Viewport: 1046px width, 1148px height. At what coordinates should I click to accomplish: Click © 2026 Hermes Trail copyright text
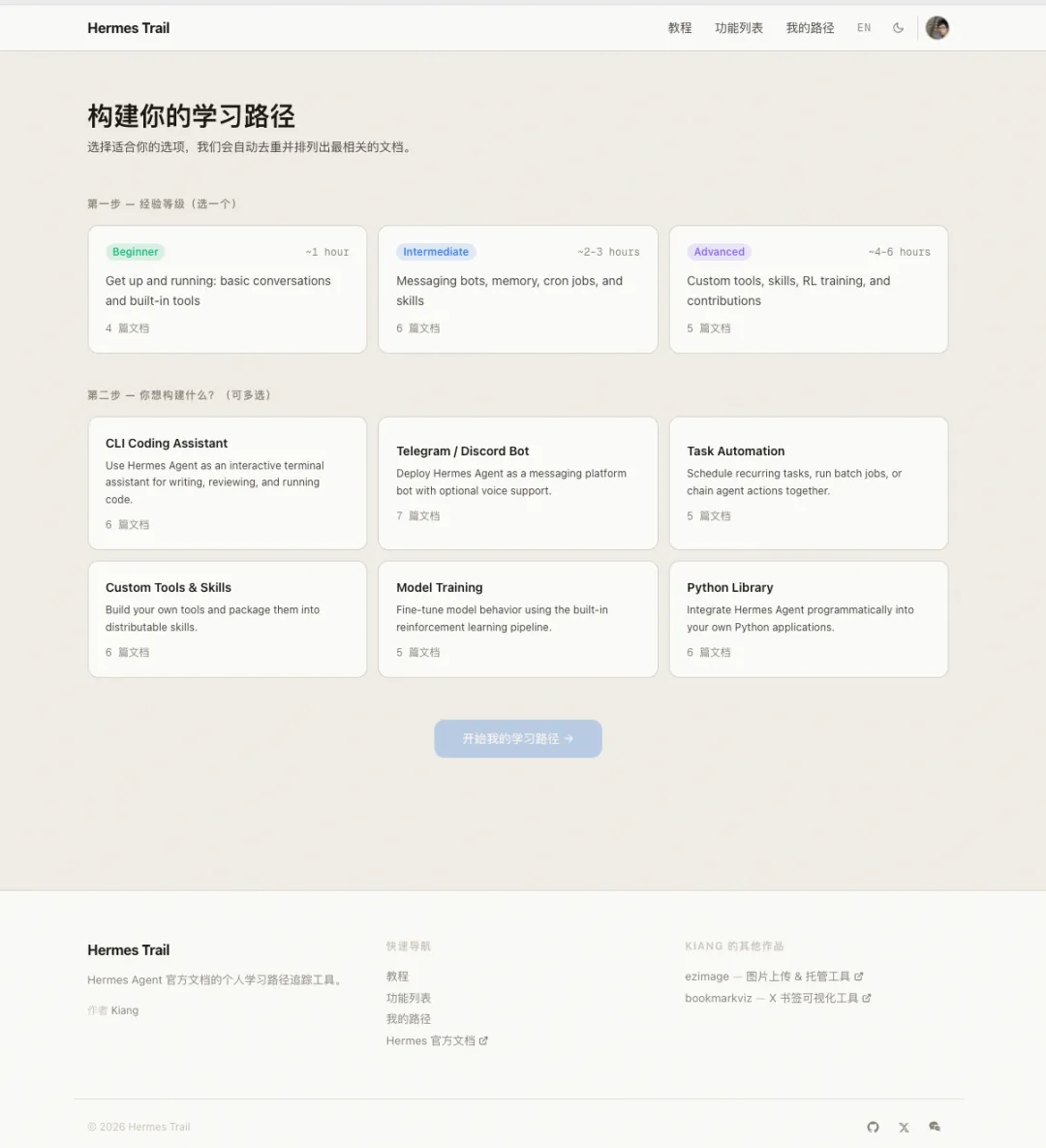138,1127
